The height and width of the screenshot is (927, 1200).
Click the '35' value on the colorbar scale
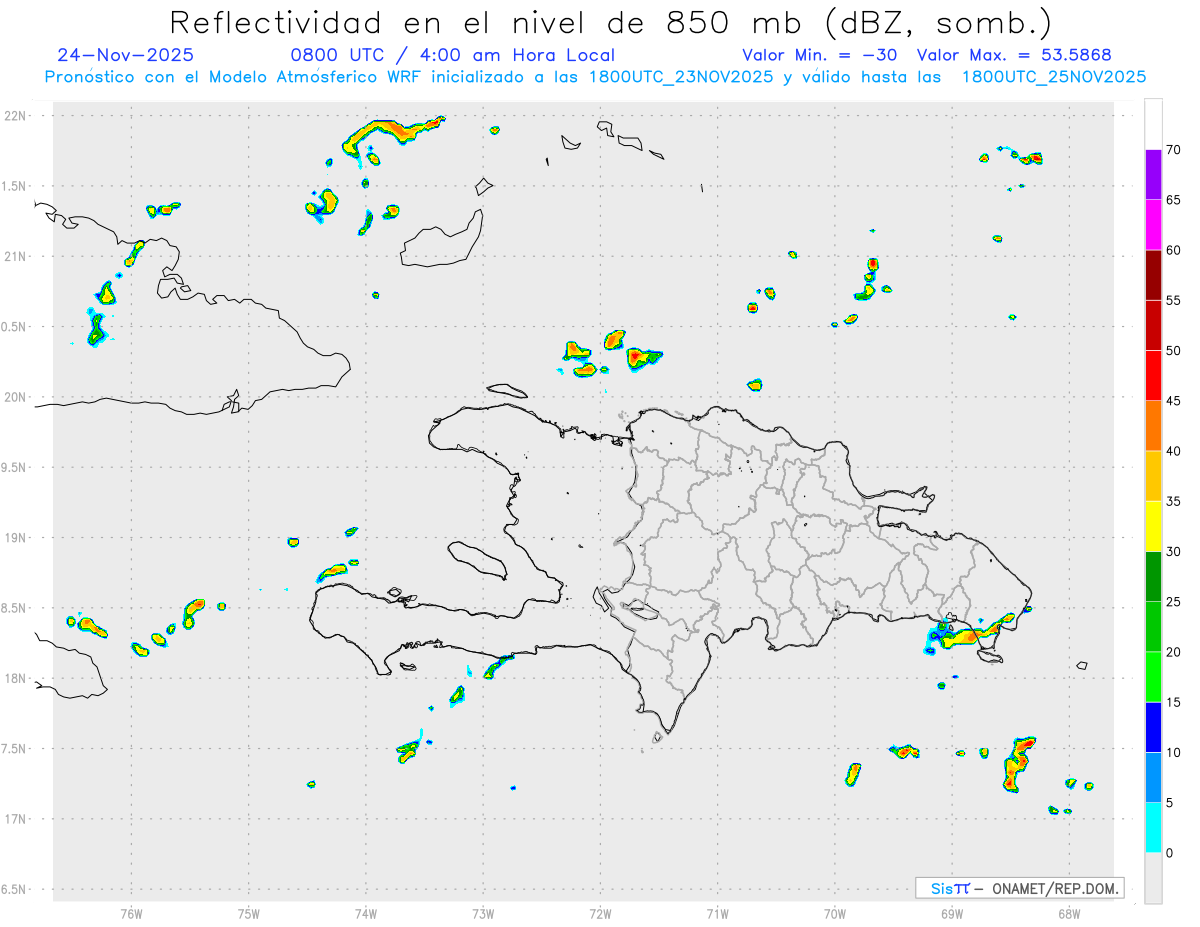[1173, 501]
